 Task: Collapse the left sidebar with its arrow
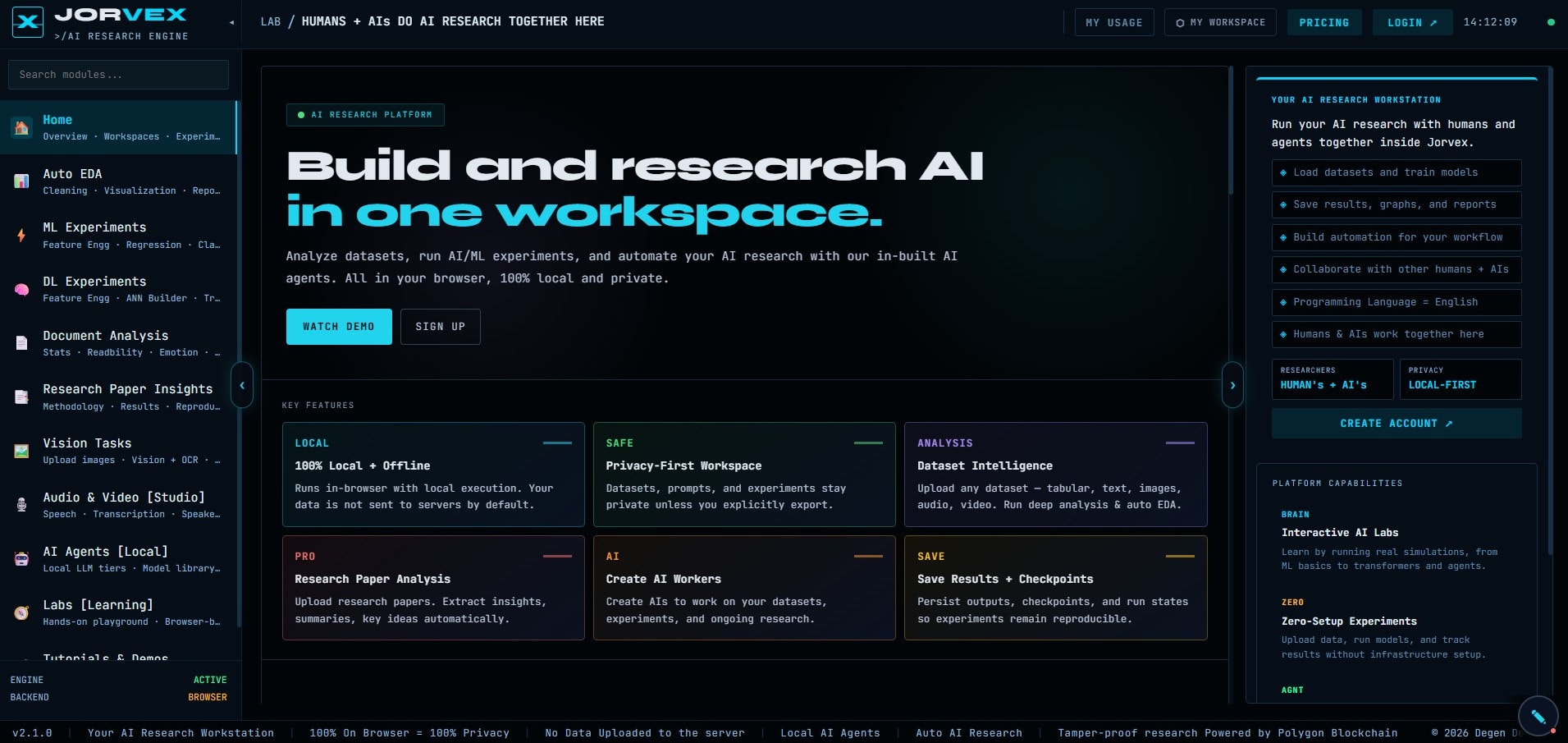[231, 21]
